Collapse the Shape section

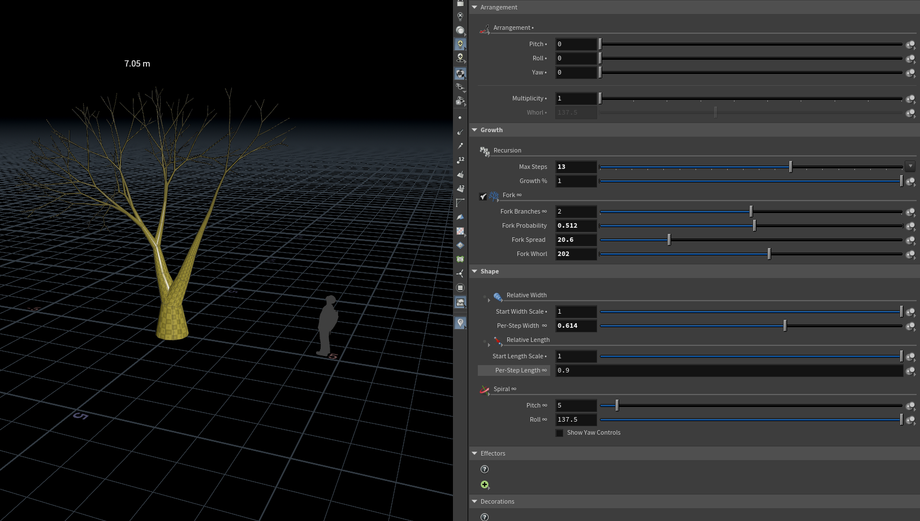475,271
